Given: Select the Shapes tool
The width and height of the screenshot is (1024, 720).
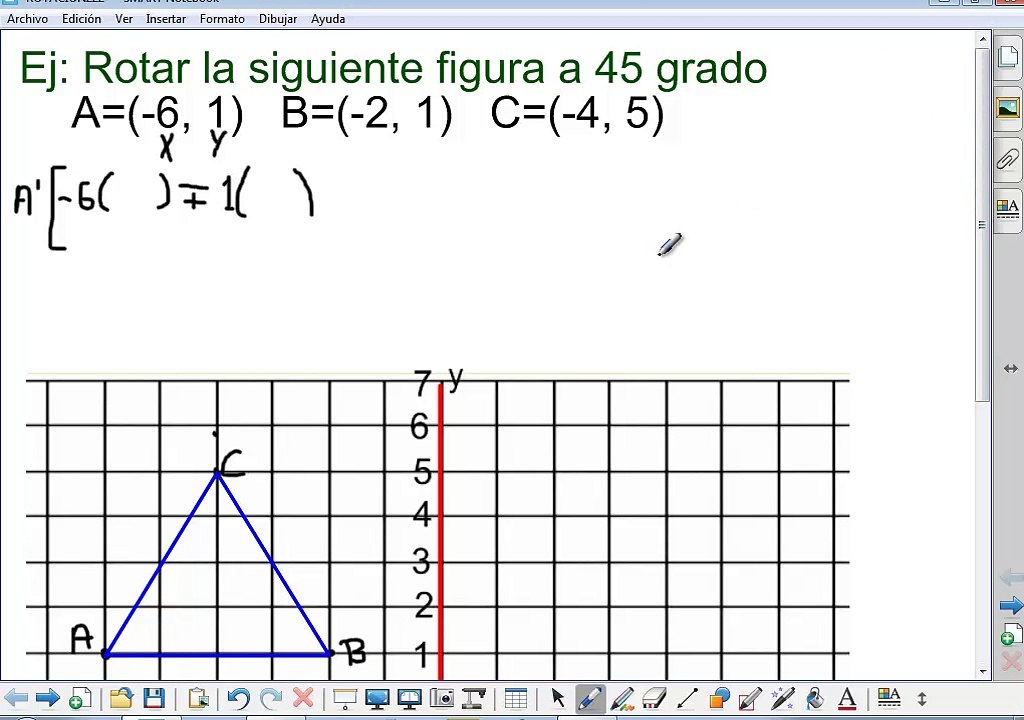Looking at the screenshot, I should click(x=719, y=698).
